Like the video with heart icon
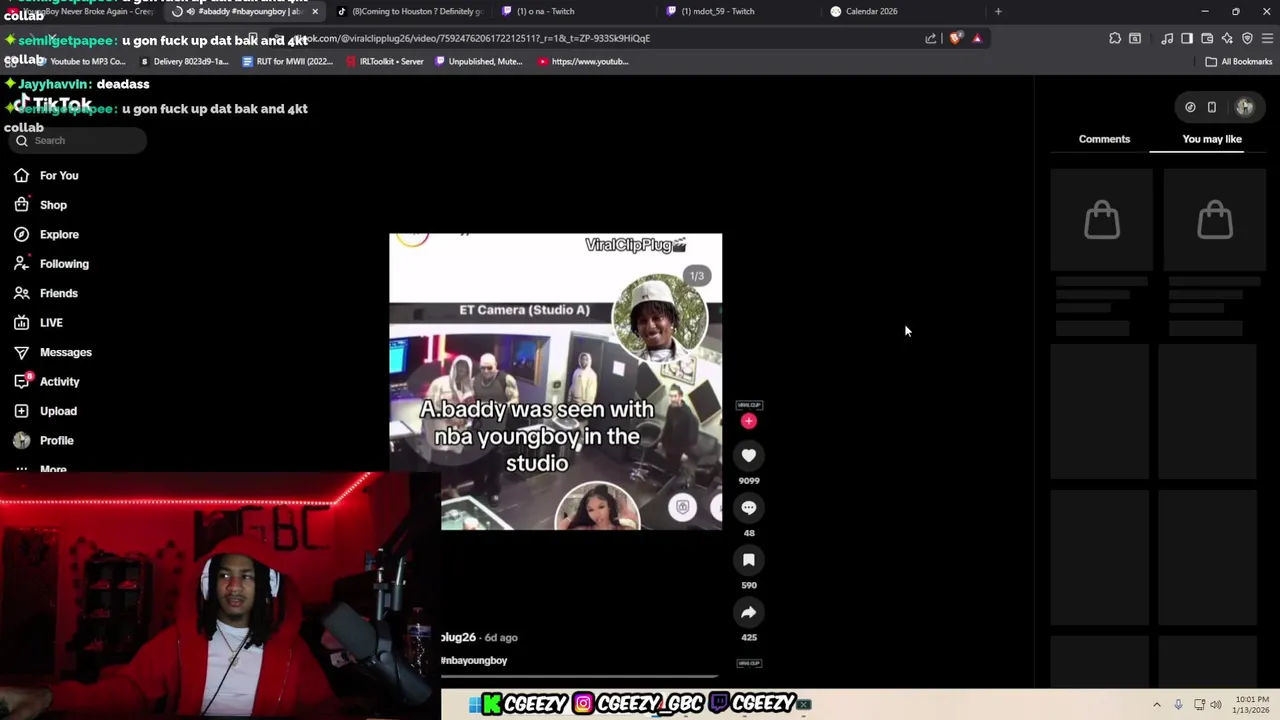 point(748,456)
